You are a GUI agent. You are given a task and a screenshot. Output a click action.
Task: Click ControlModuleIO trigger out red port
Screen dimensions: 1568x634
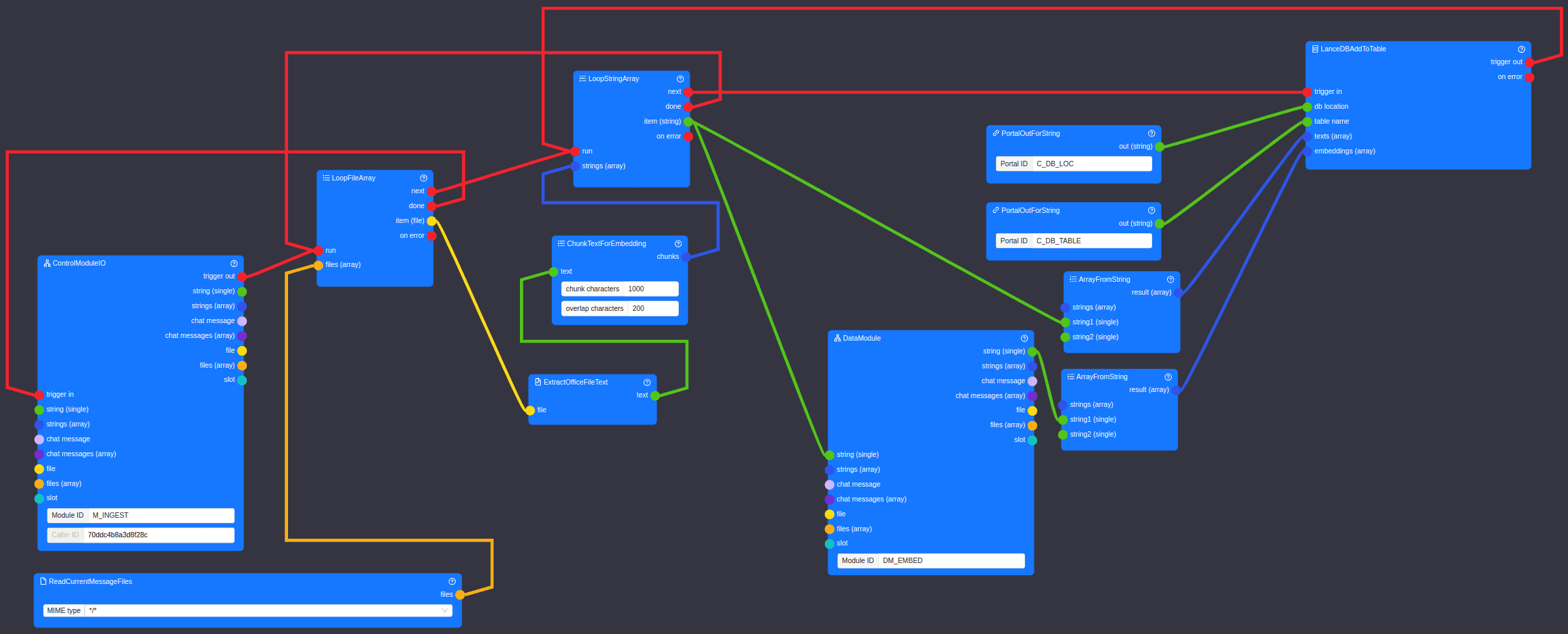coord(242,277)
